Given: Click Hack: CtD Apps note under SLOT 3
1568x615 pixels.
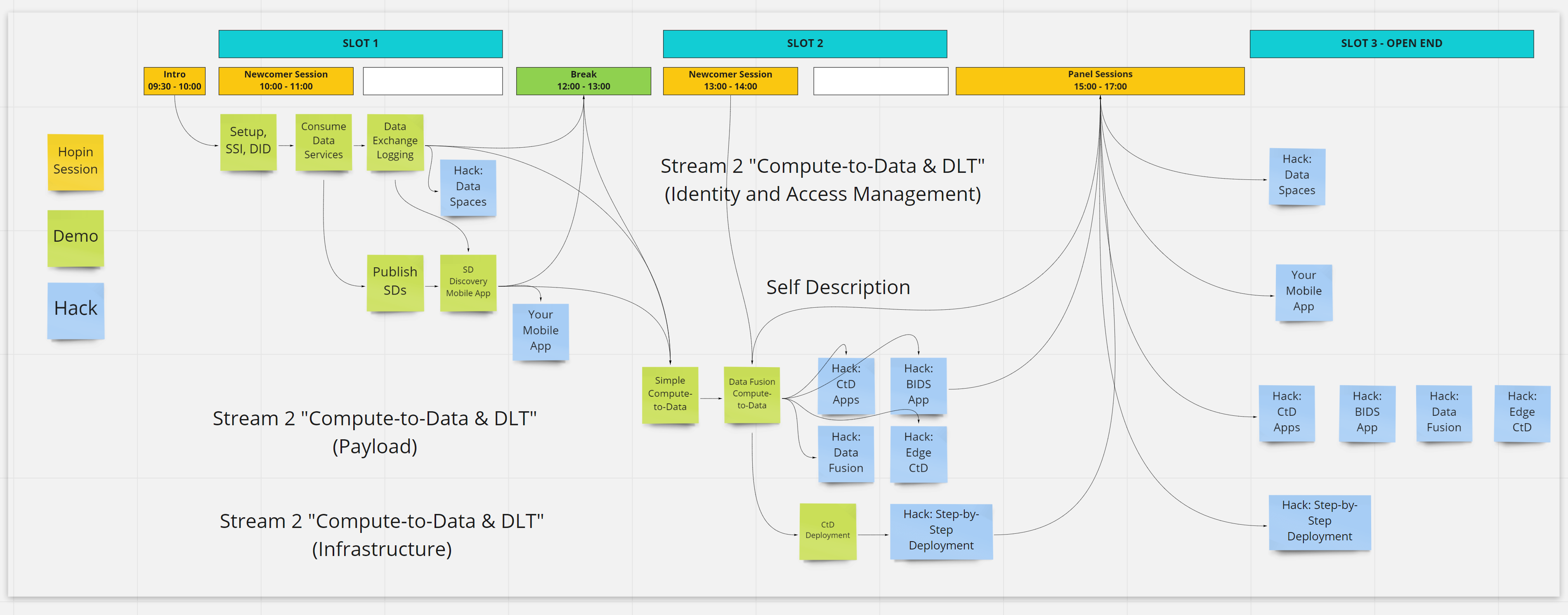Looking at the screenshot, I should (x=1287, y=413).
